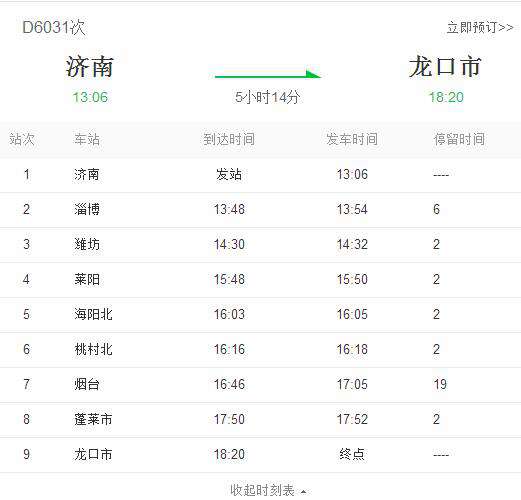This screenshot has height=500, width=521.
Task: Click the 发车时间 column header
Action: point(352,139)
